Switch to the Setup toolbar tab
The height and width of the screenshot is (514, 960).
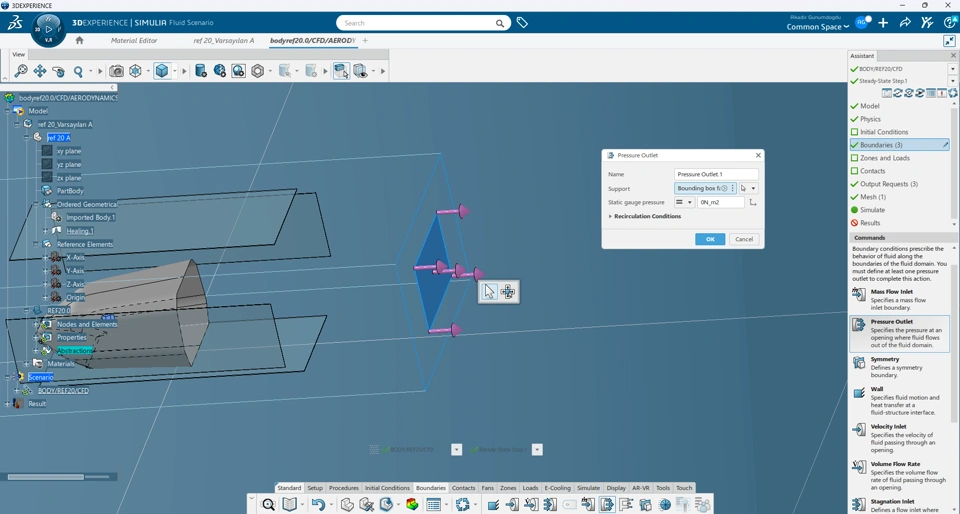click(315, 488)
